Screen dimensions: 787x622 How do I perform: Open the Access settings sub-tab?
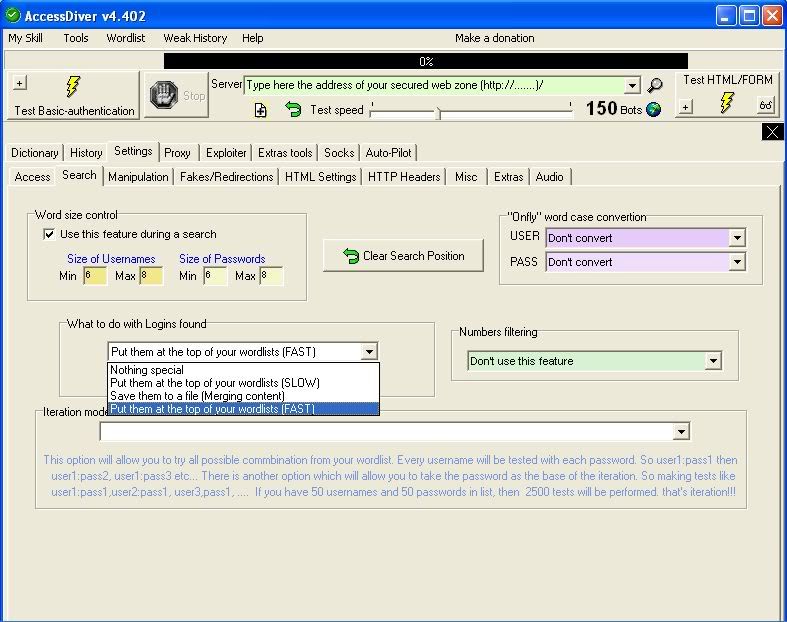33,177
